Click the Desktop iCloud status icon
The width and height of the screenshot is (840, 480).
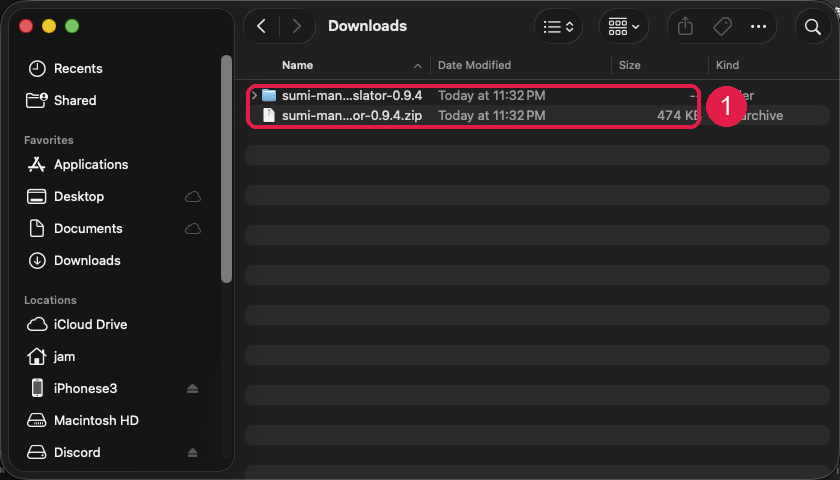point(193,197)
